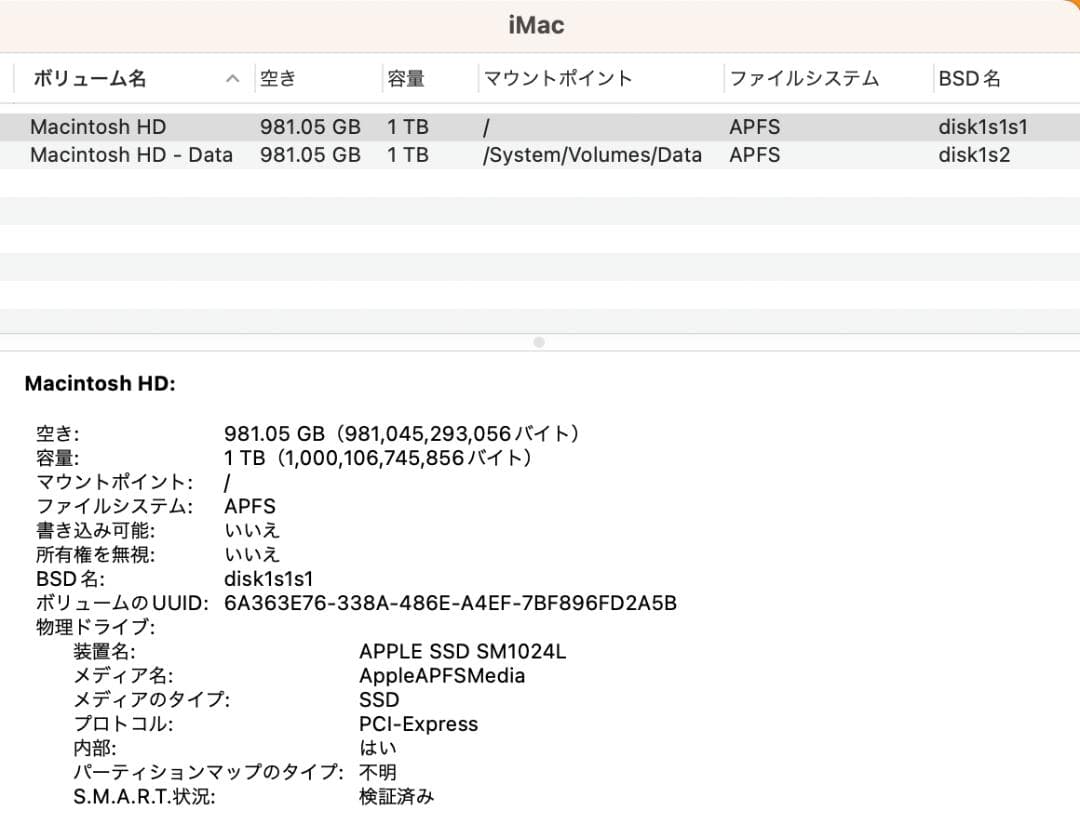This screenshot has width=1080, height=837.
Task: Click the iMac window title
Action: [x=538, y=24]
